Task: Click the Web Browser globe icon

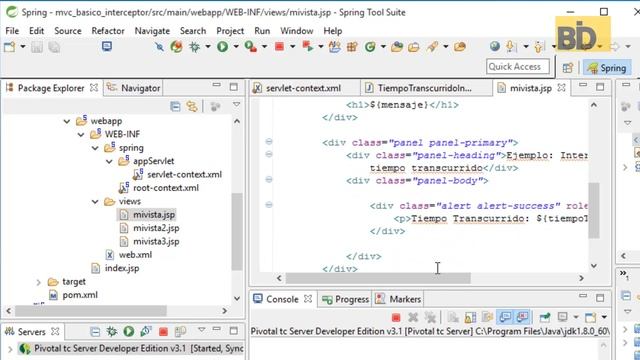Action: (x=495, y=47)
